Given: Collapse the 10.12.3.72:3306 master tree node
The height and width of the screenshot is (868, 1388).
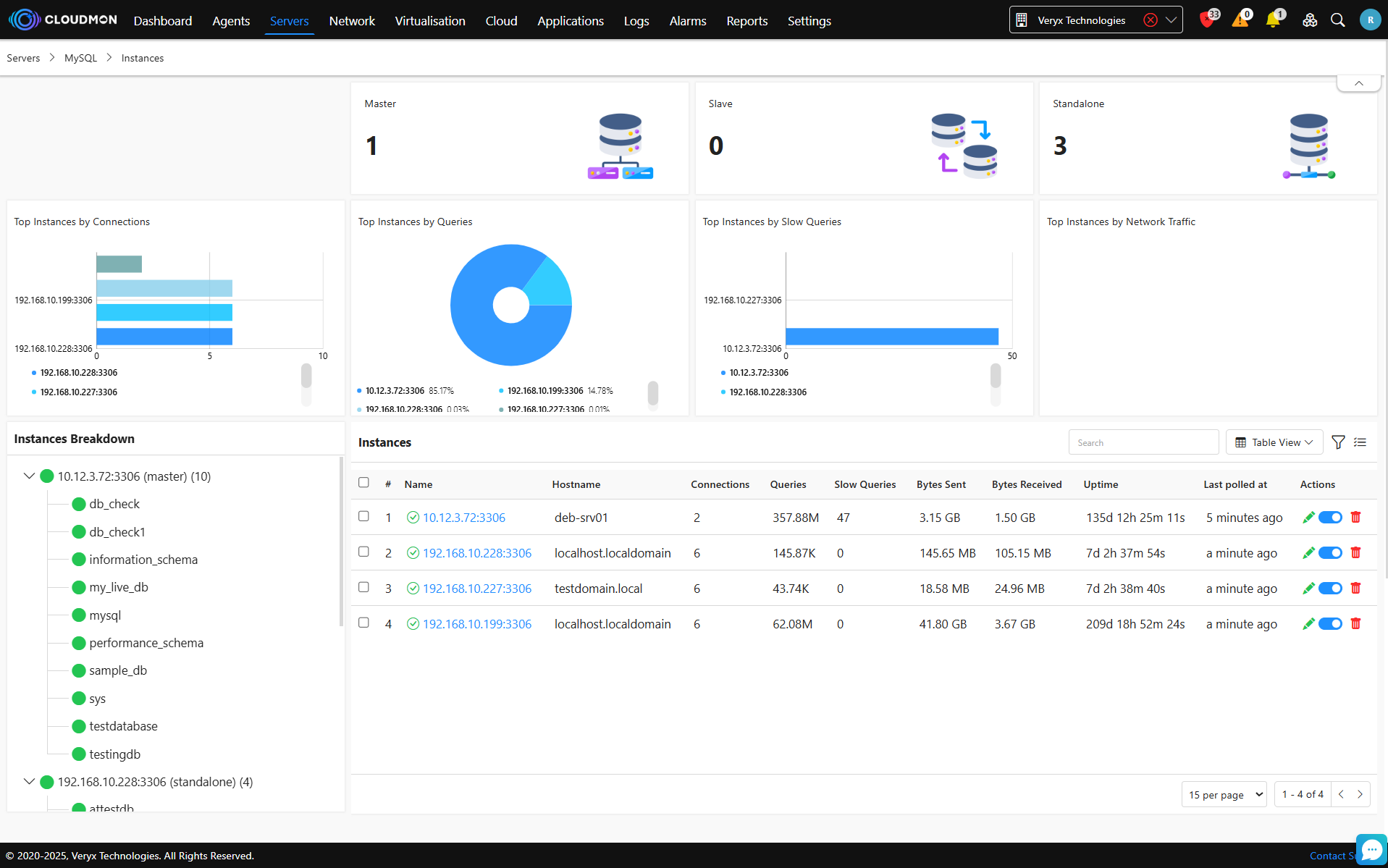Looking at the screenshot, I should point(29,476).
